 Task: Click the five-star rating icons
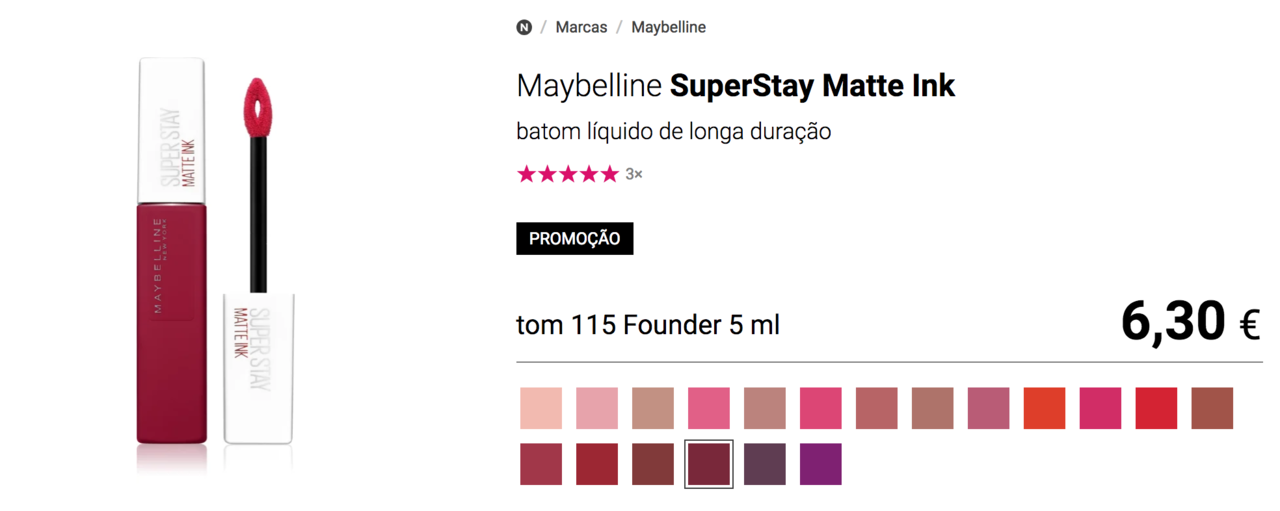click(567, 175)
